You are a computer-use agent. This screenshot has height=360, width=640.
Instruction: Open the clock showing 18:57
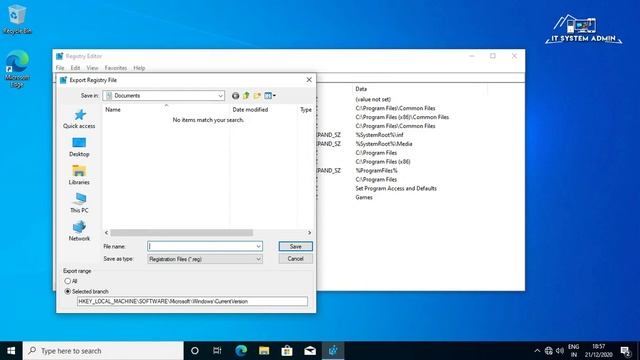point(598,351)
